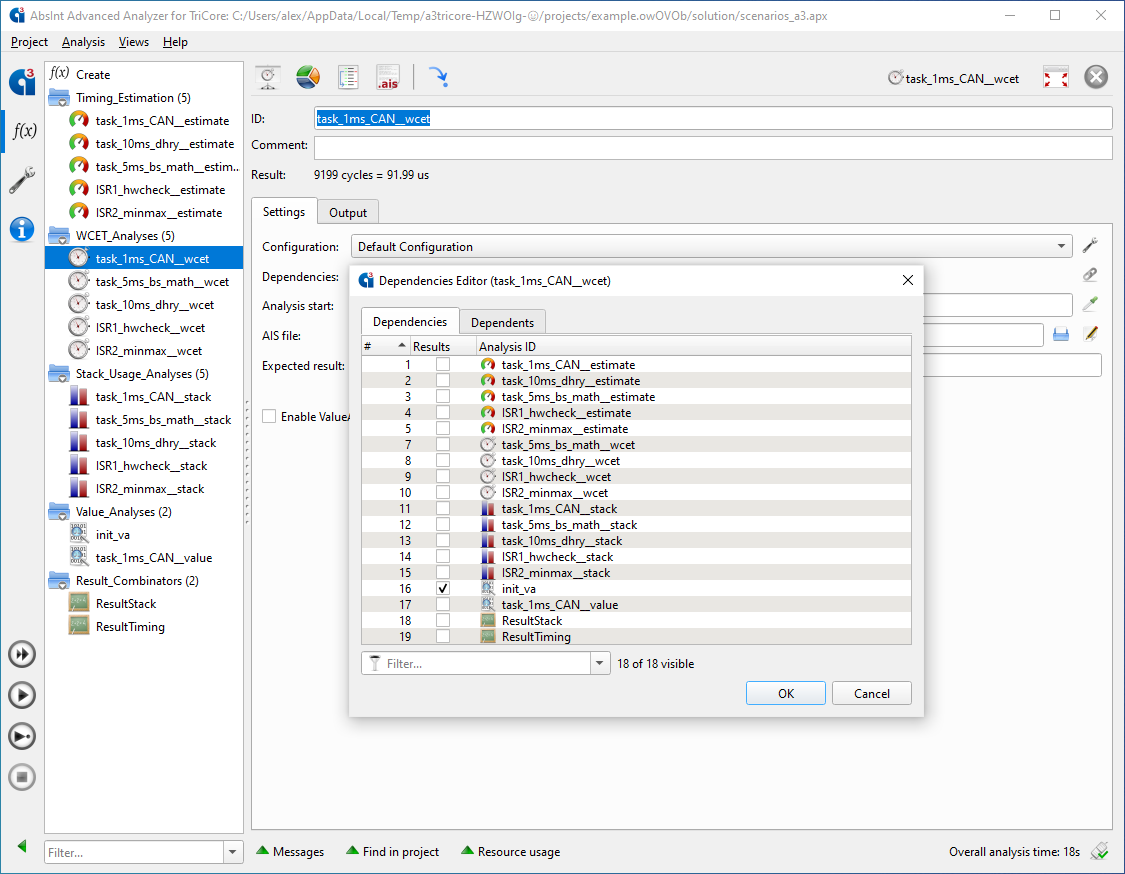Screen dimensions: 1125x874
Task: Collapse the Timing_Estimation folder
Action: tap(59, 98)
